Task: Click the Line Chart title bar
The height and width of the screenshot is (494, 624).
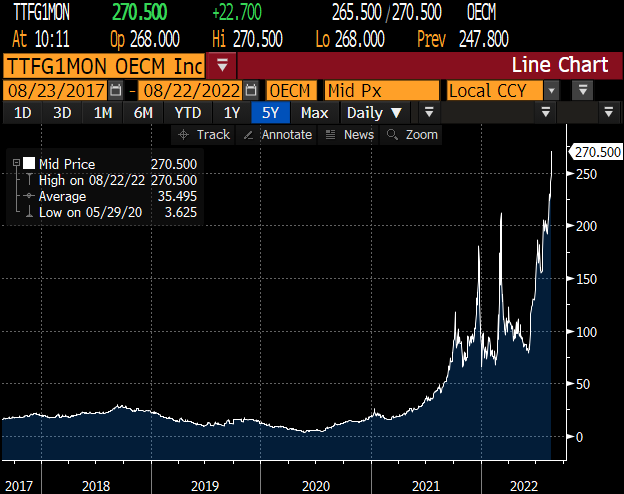Action: (x=430, y=65)
